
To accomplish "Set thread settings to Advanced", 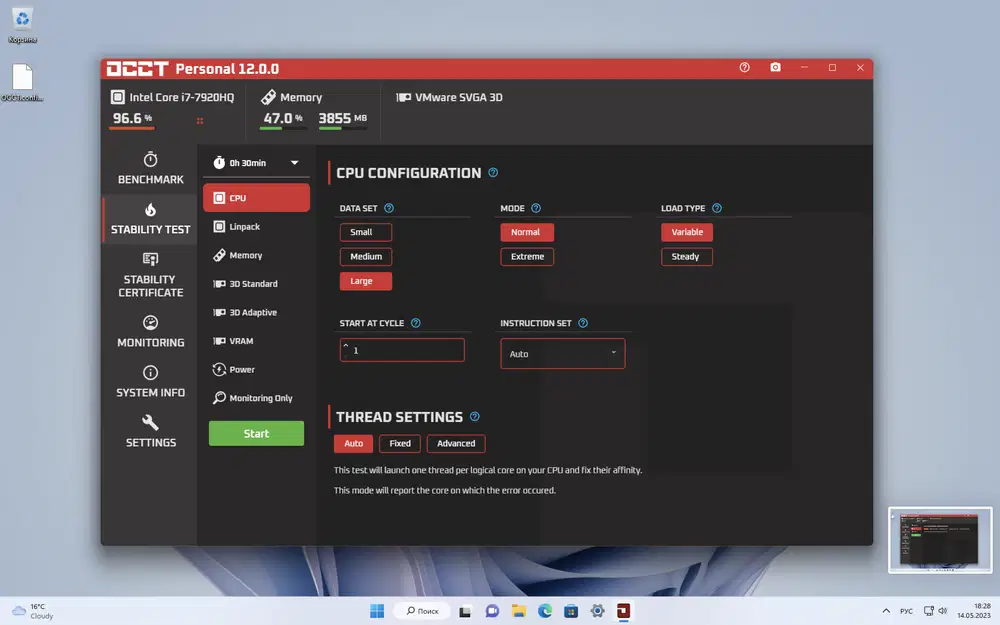I will pyautogui.click(x=456, y=443).
